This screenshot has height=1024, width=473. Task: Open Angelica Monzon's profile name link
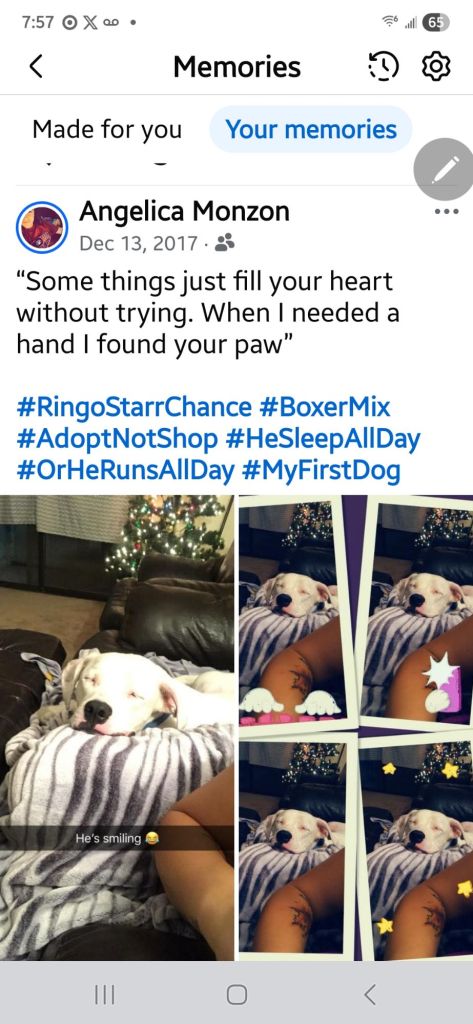(x=184, y=212)
